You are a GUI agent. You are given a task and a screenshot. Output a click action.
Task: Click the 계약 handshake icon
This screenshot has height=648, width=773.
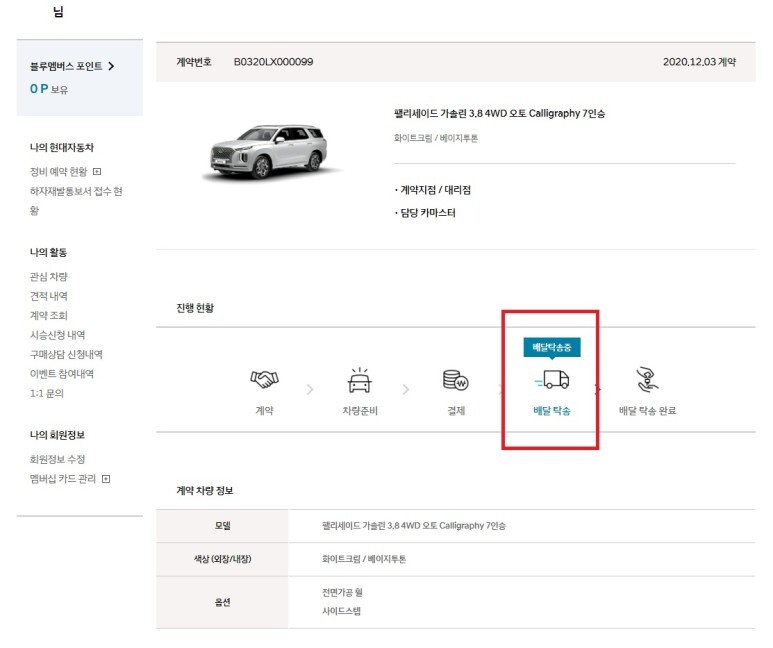(264, 380)
